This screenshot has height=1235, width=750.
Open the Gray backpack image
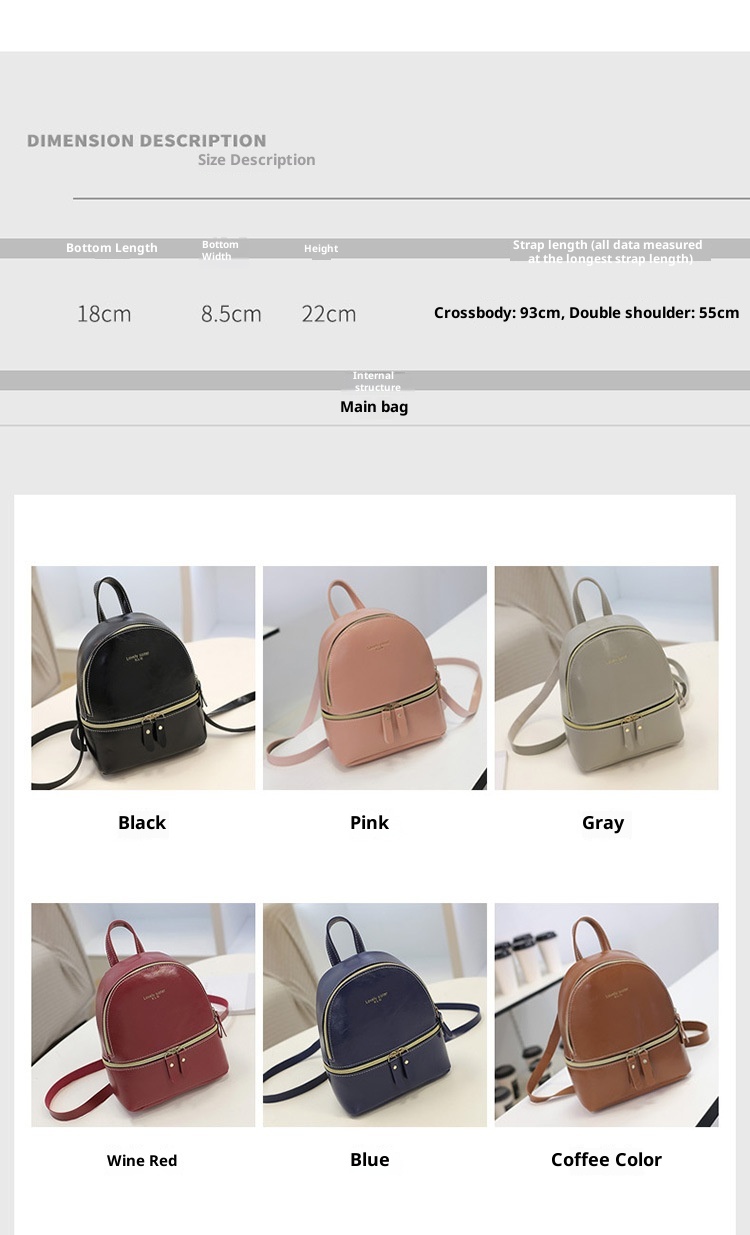[606, 678]
